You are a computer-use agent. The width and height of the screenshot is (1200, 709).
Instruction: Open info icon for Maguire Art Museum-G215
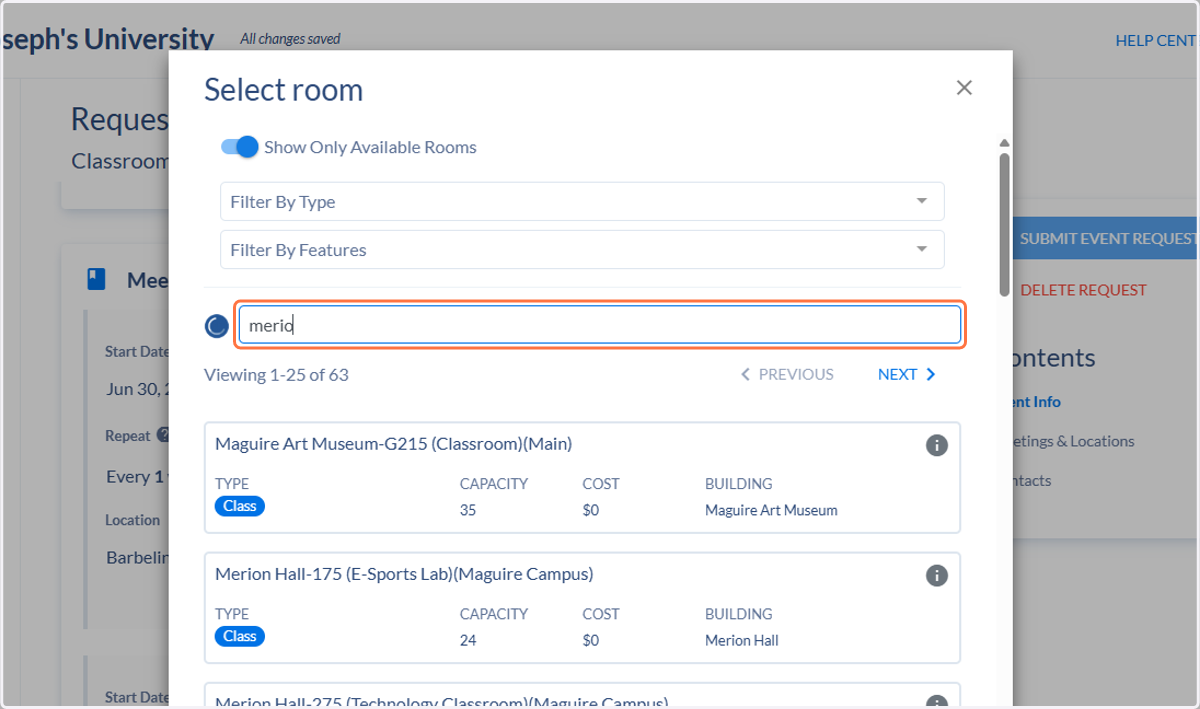(x=936, y=445)
